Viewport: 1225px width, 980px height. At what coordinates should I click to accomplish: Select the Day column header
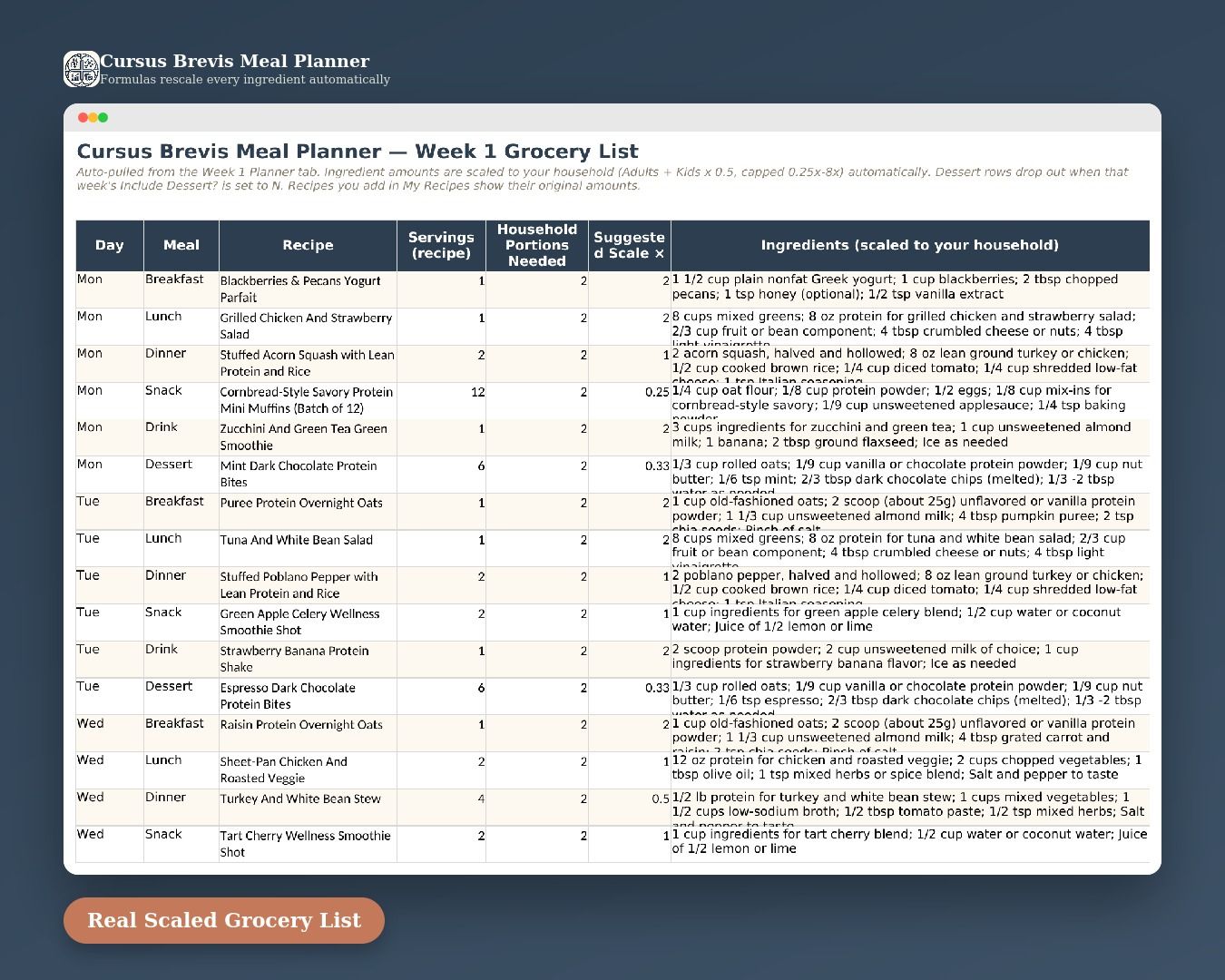tap(110, 245)
